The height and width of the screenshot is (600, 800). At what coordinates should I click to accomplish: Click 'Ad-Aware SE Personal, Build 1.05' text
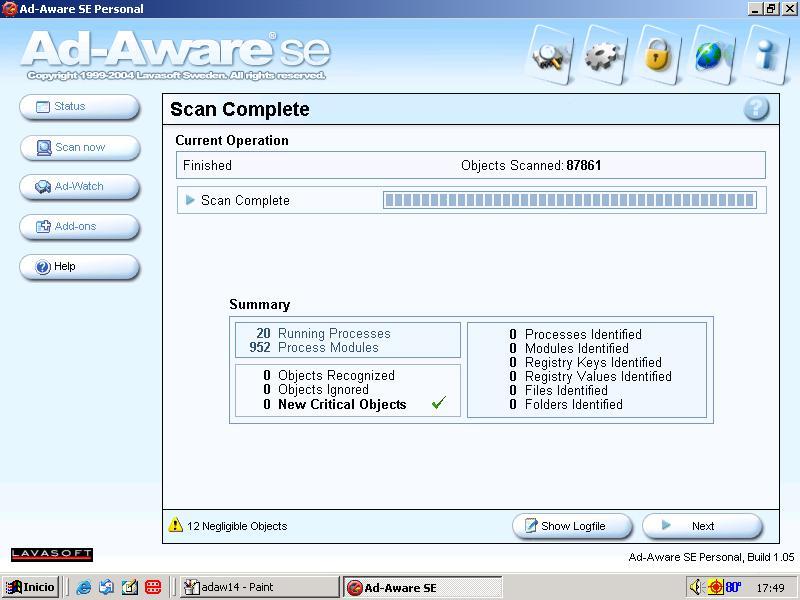click(x=711, y=557)
